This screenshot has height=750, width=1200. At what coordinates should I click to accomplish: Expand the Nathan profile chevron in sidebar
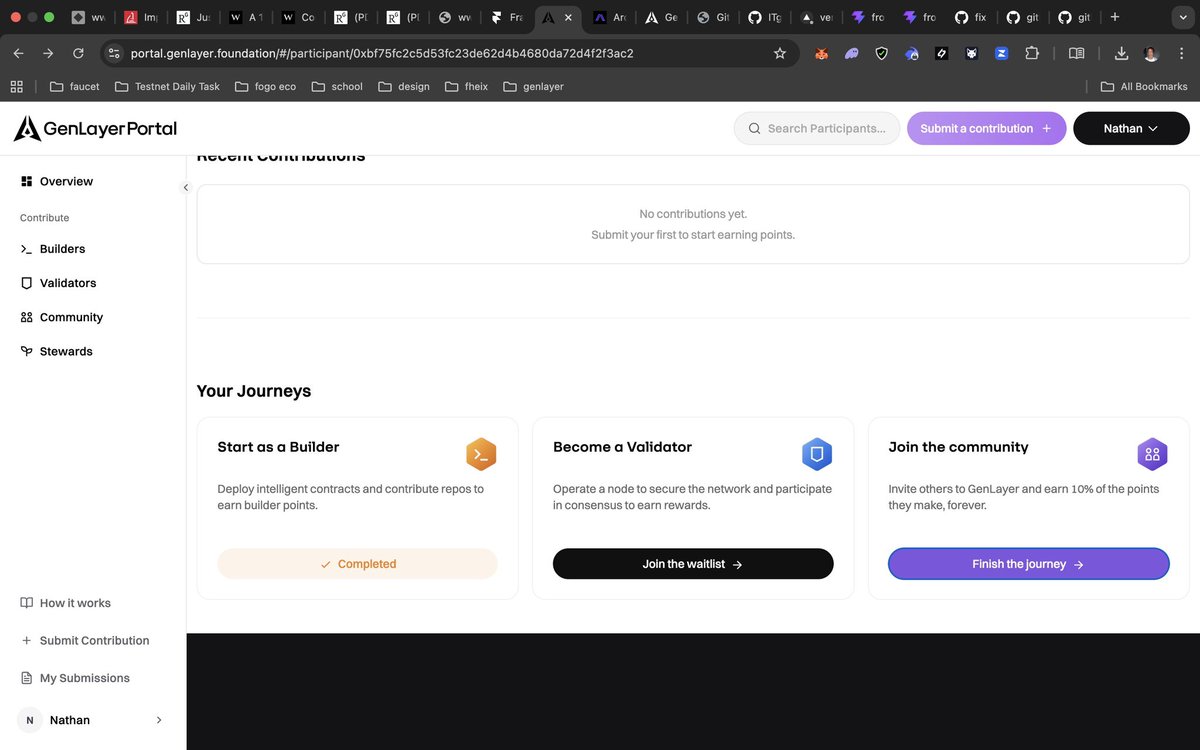pyautogui.click(x=159, y=720)
